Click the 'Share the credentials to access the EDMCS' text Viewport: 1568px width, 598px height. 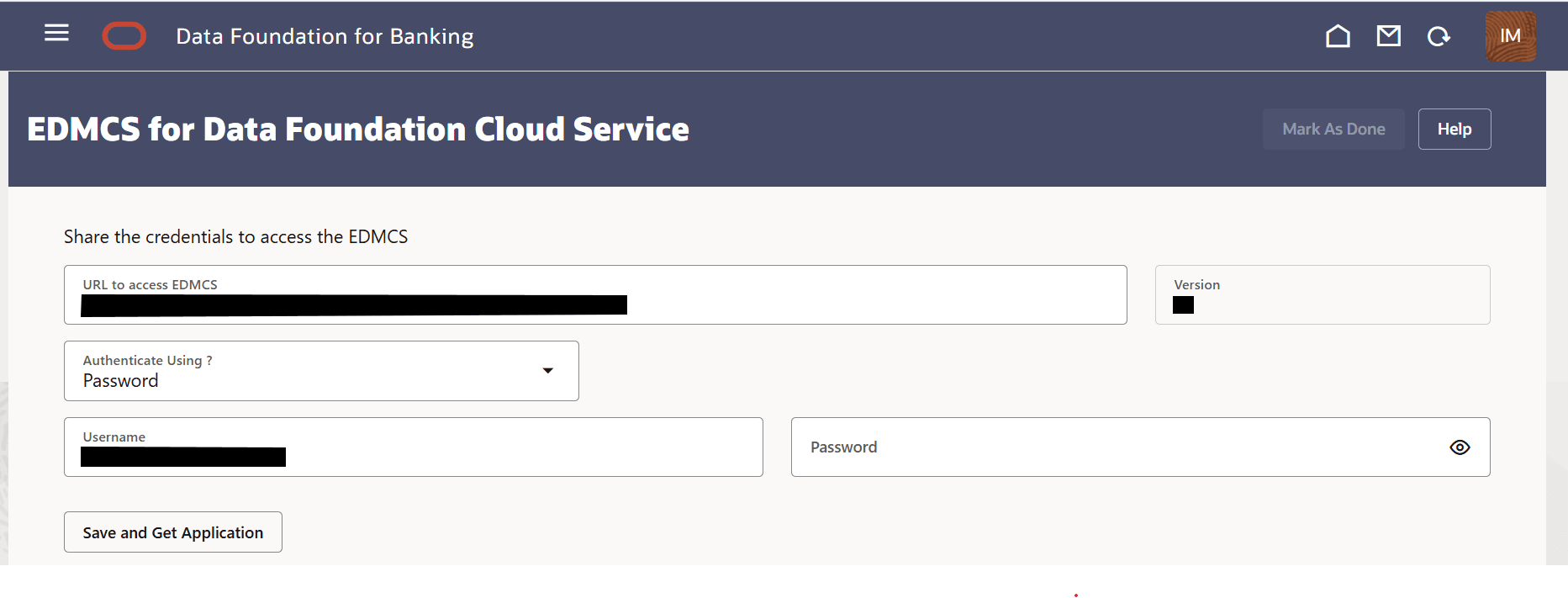click(x=235, y=237)
